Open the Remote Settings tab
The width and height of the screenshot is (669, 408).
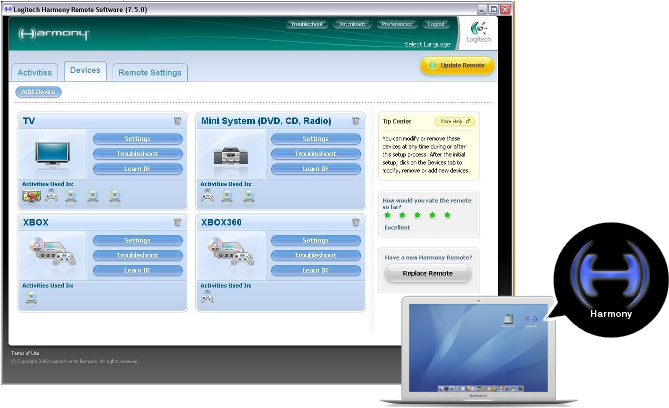(150, 73)
